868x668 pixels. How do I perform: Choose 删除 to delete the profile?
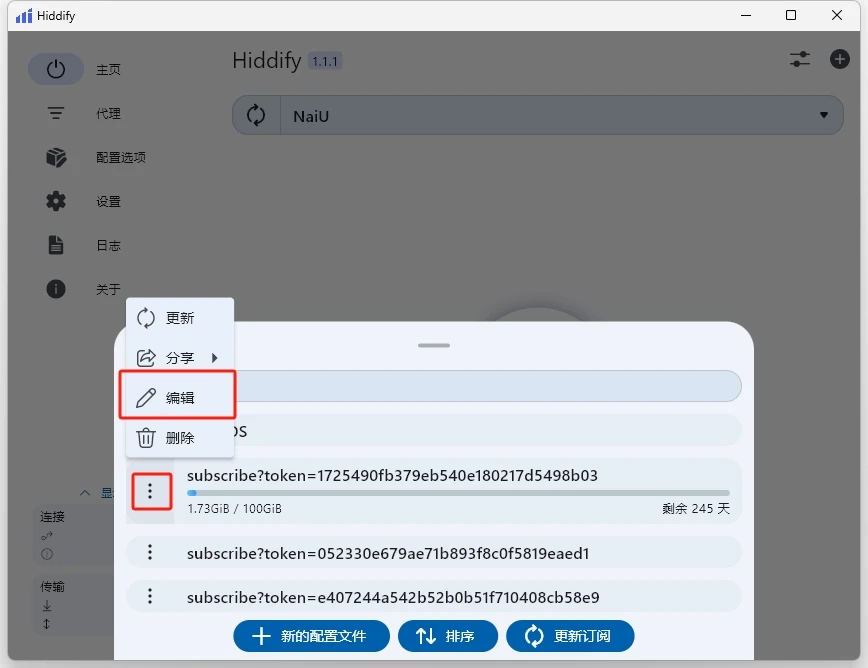[177, 437]
